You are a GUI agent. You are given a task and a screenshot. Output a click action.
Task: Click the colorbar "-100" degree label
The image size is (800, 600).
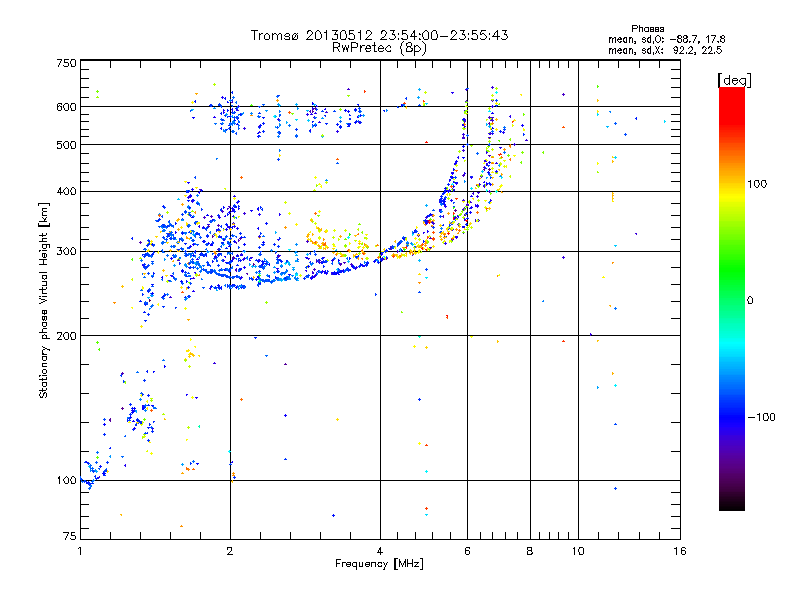tap(761, 417)
